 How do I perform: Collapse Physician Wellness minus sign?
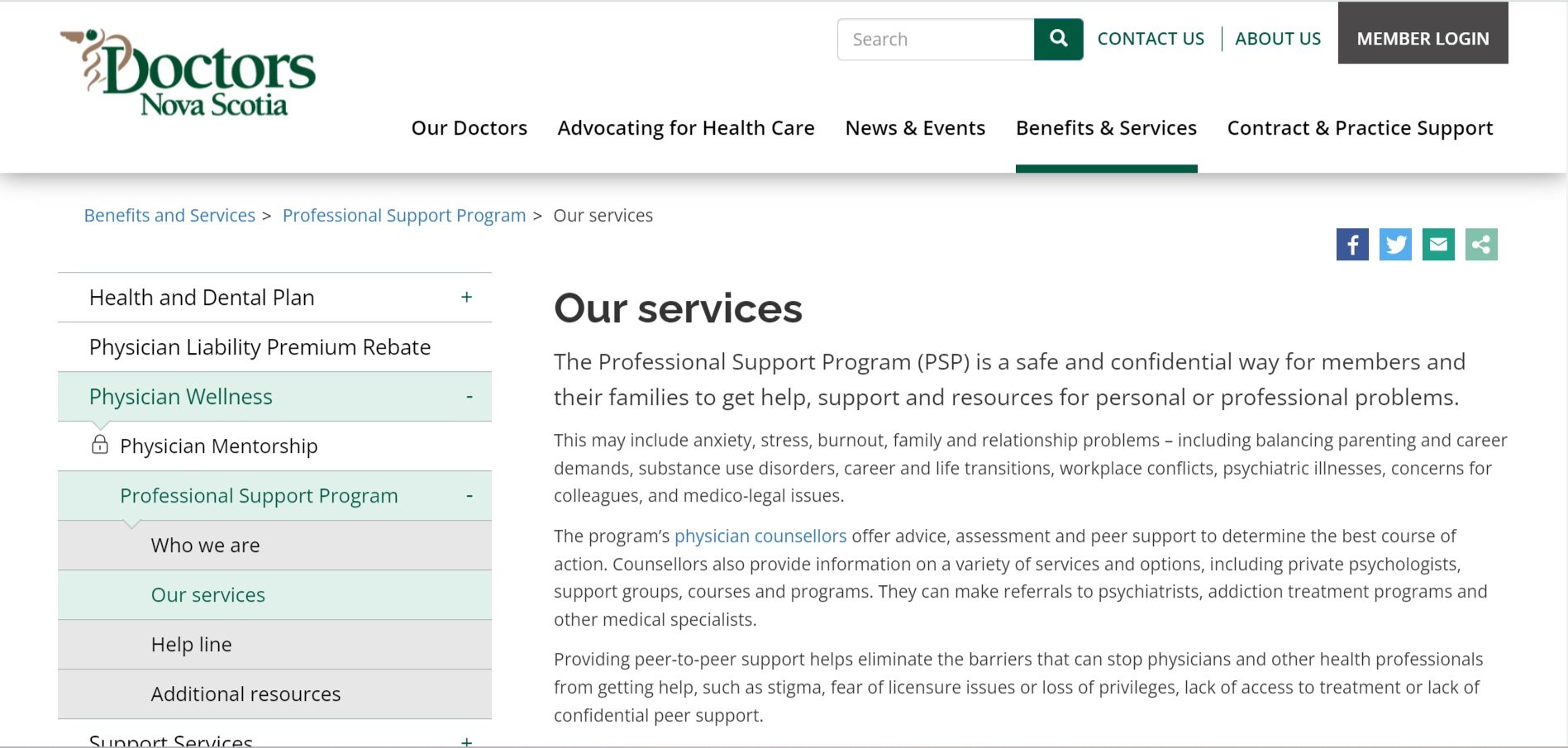[469, 397]
